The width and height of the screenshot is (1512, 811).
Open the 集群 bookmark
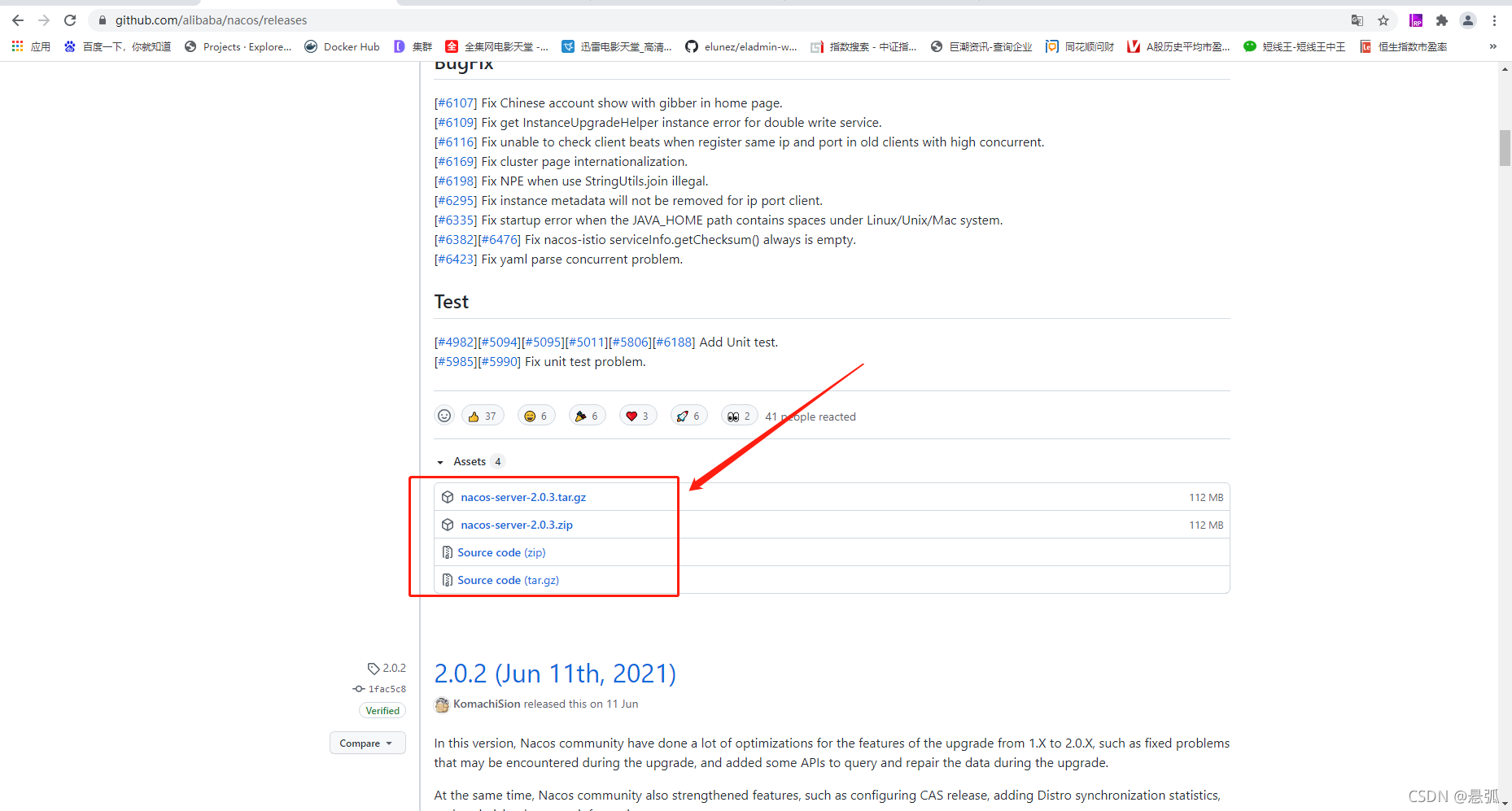tap(413, 46)
